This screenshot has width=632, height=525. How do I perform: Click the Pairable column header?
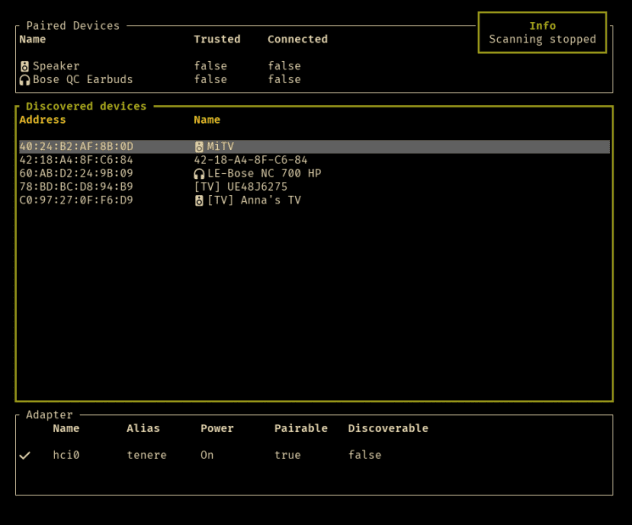(301, 428)
